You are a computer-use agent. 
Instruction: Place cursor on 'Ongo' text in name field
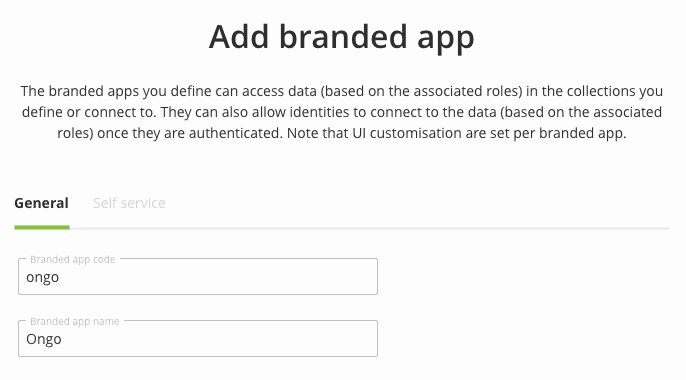[44, 339]
